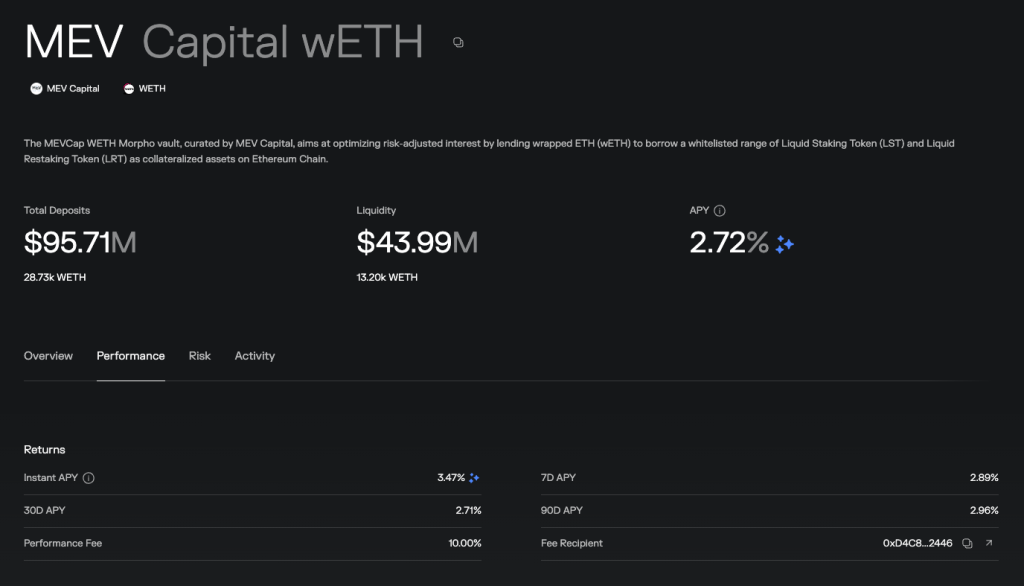Click the MEV Capital curator logo
The height and width of the screenshot is (586, 1024).
click(x=36, y=88)
